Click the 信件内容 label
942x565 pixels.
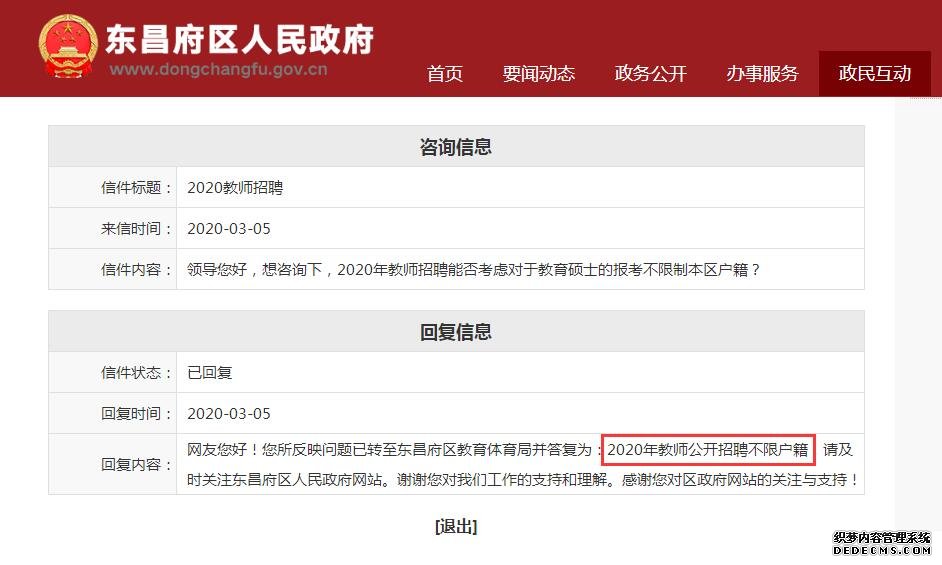click(136, 269)
